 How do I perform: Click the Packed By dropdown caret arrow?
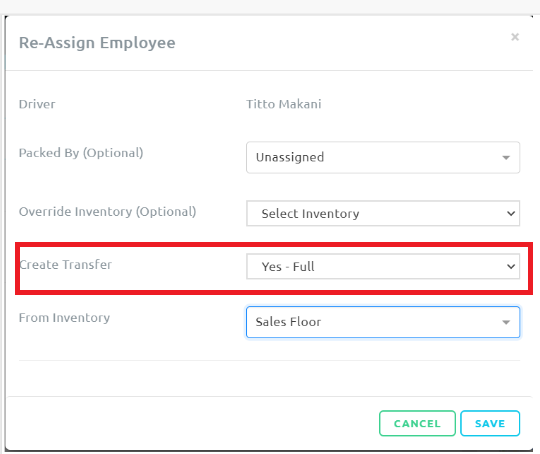506,158
